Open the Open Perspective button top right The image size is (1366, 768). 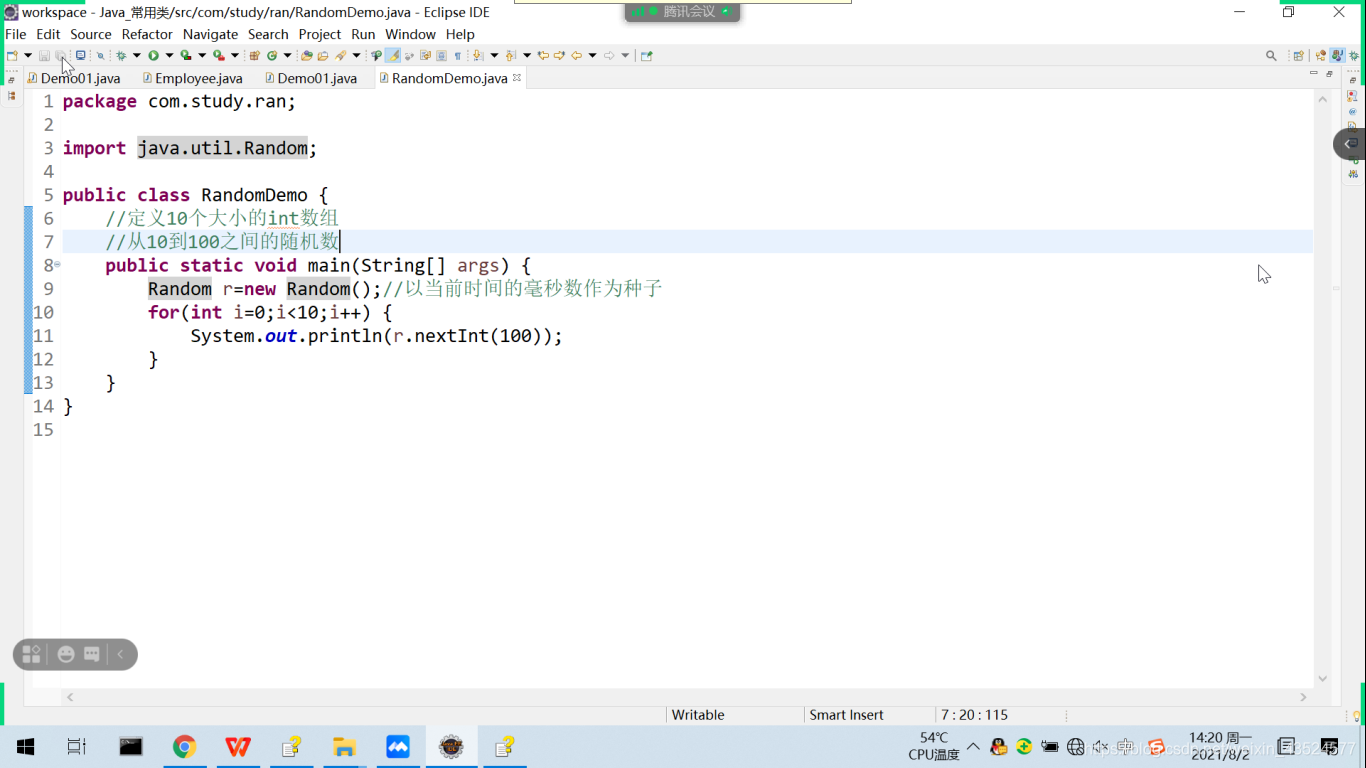[1298, 55]
